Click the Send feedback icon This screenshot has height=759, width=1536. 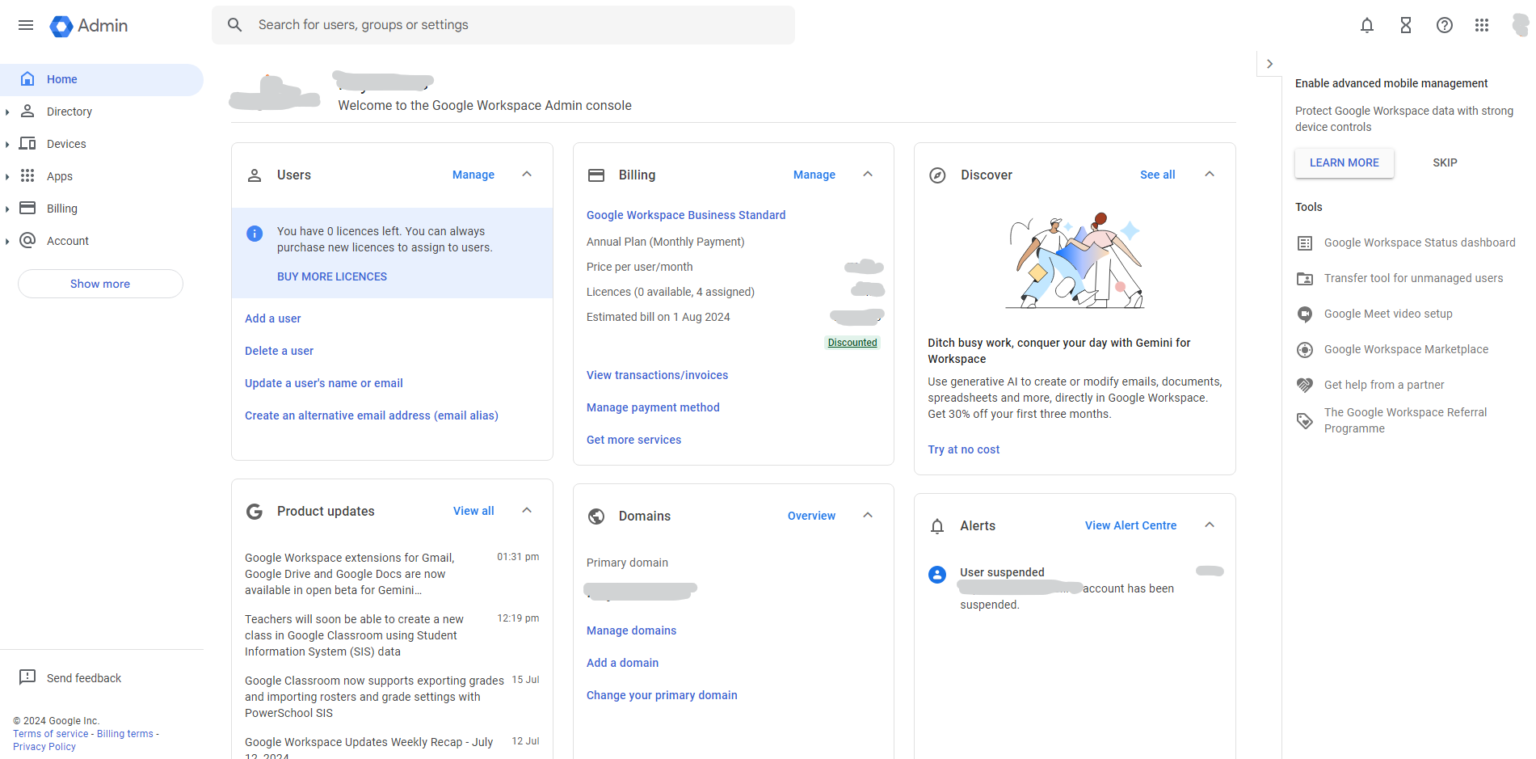click(26, 677)
